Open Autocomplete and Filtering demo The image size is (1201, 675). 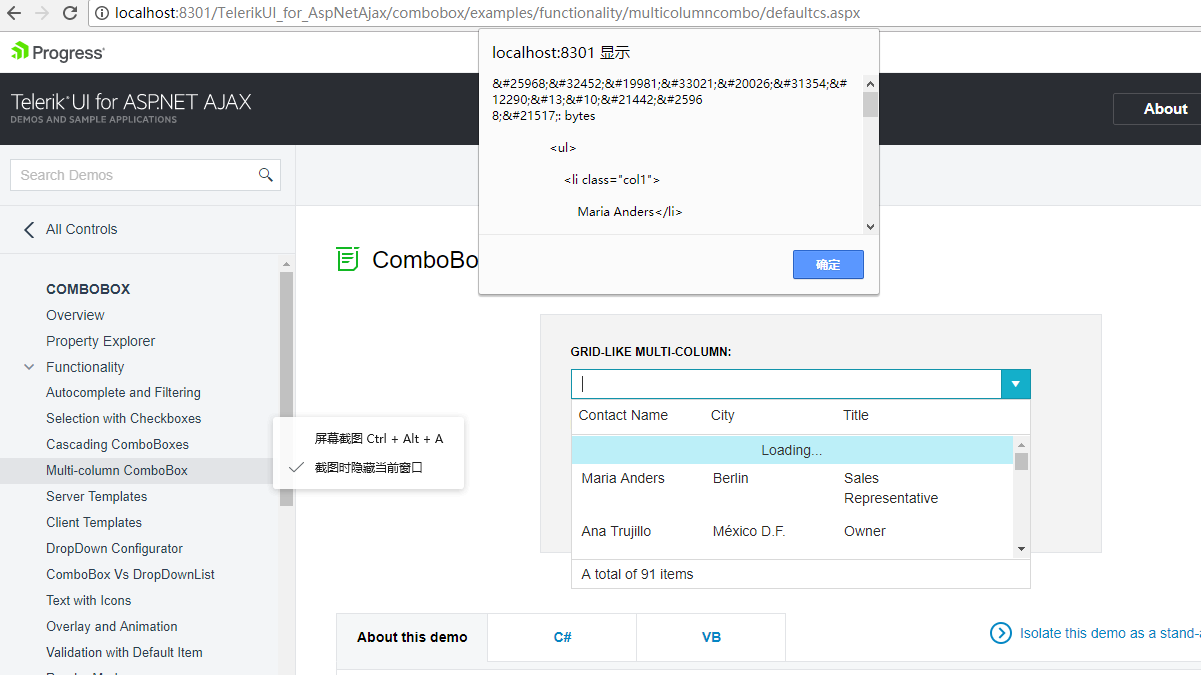pyautogui.click(x=123, y=392)
